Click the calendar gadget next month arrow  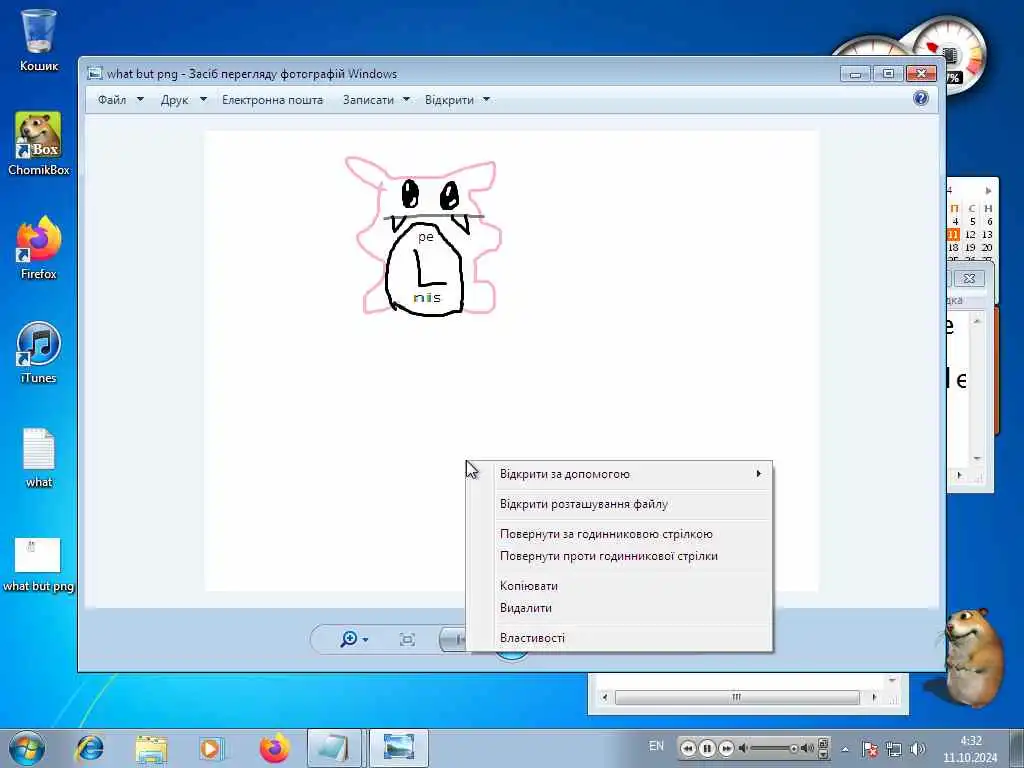click(x=988, y=191)
